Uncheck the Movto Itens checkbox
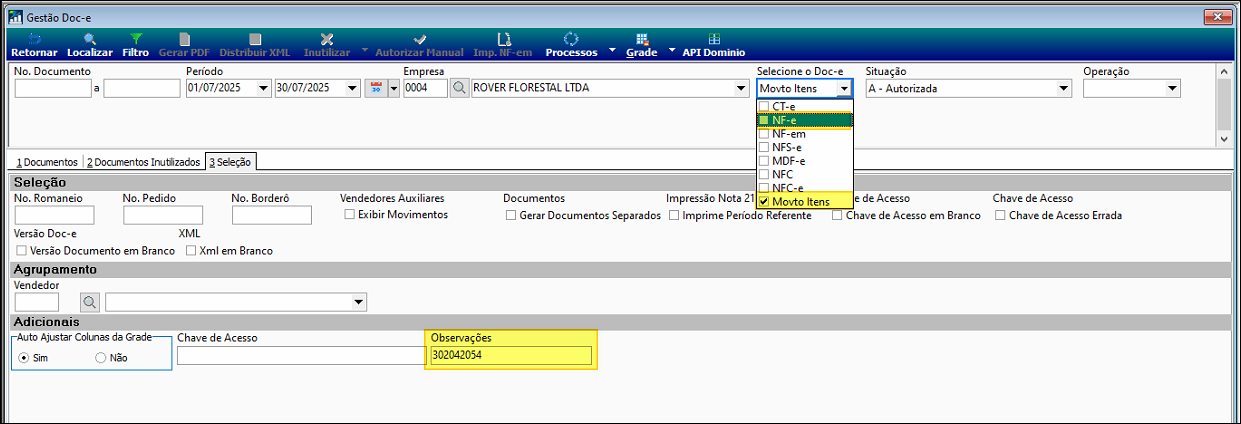The height and width of the screenshot is (424, 1241). click(765, 202)
